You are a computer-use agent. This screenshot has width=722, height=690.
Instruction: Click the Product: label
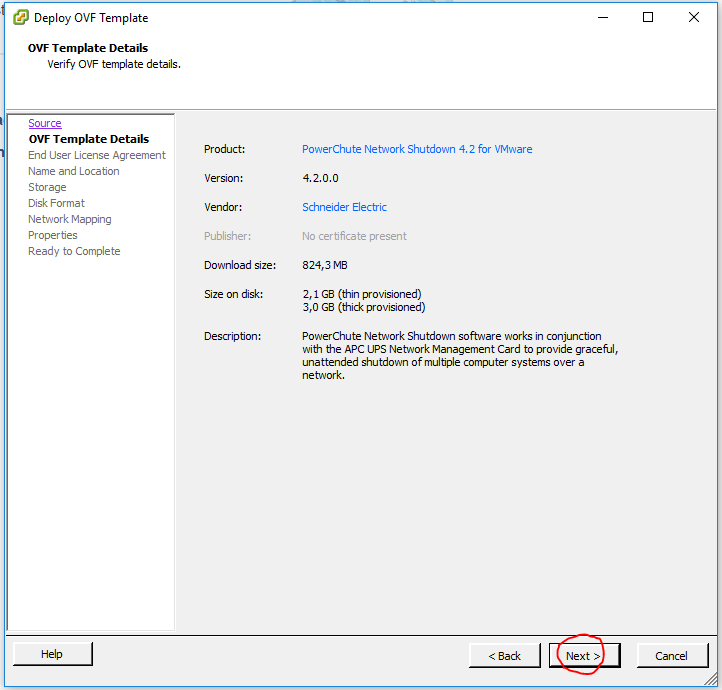[224, 149]
